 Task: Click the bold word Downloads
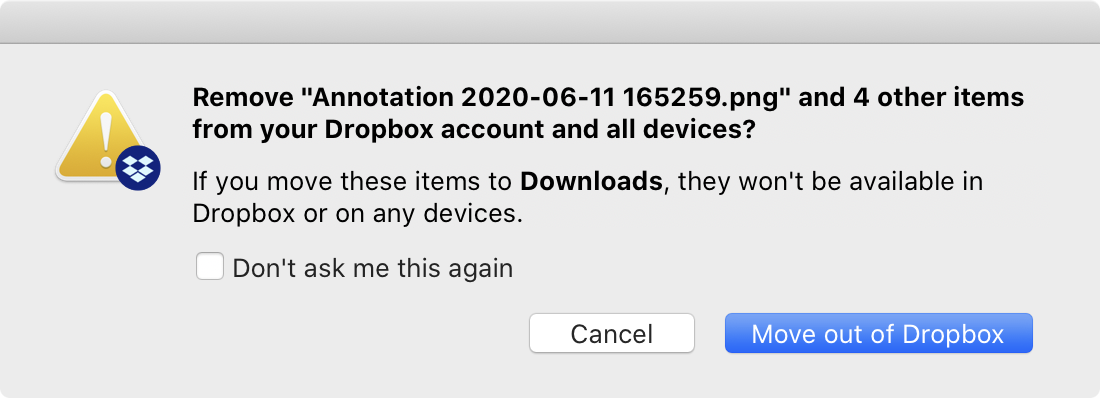tap(591, 183)
